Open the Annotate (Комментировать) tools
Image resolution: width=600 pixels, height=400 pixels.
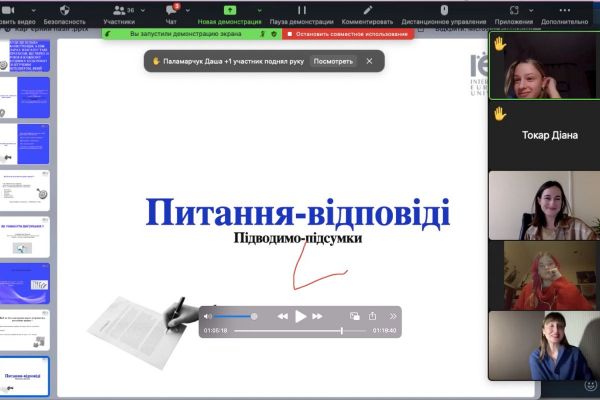point(367,12)
